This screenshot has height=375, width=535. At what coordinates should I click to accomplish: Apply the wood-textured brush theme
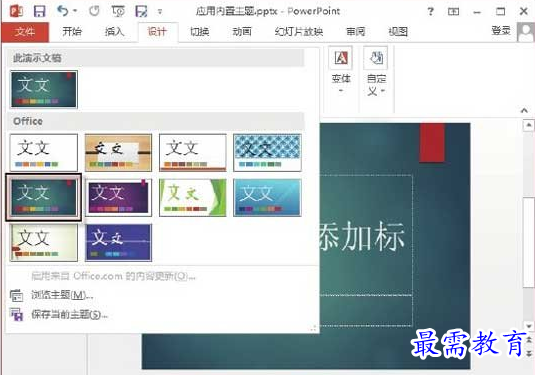coord(118,153)
